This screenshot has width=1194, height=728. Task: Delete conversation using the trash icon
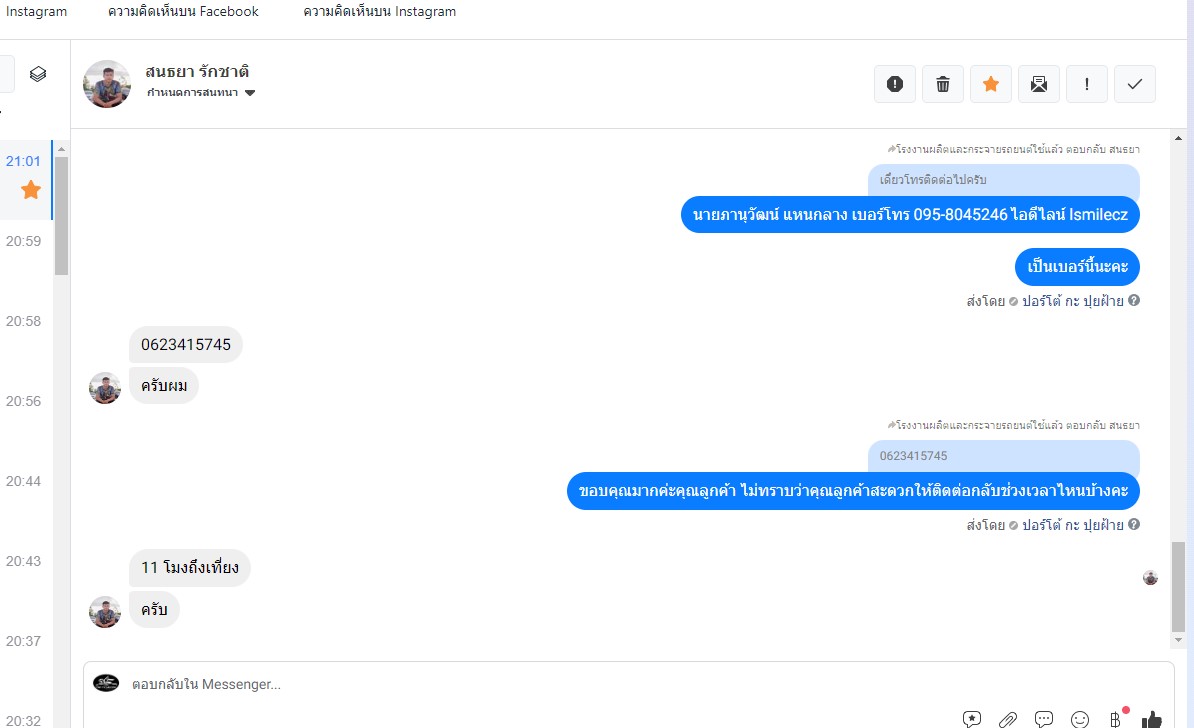943,84
